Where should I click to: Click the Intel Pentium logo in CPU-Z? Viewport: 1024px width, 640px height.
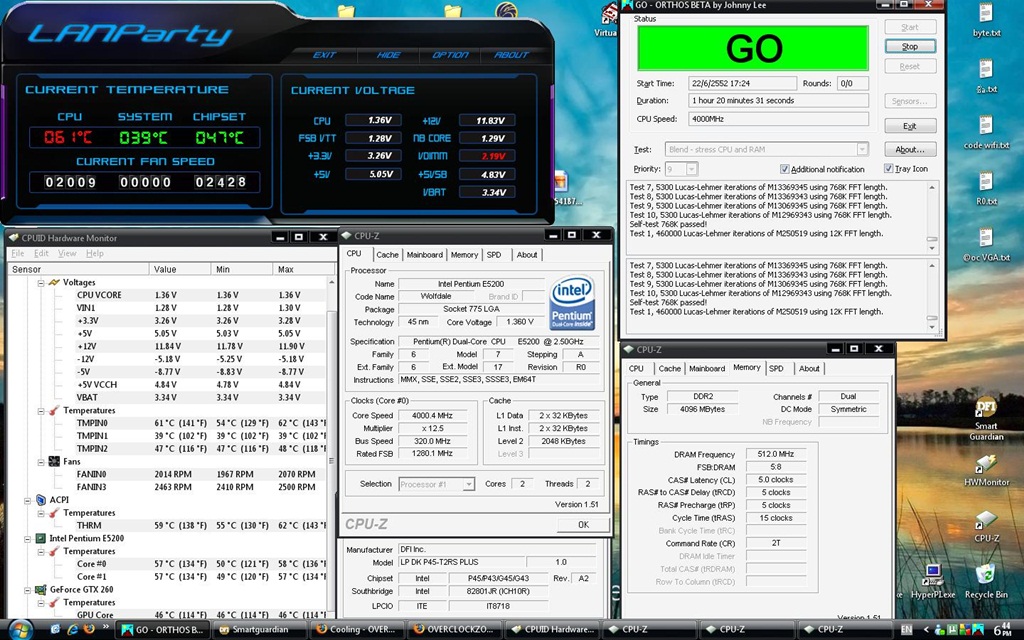(572, 302)
